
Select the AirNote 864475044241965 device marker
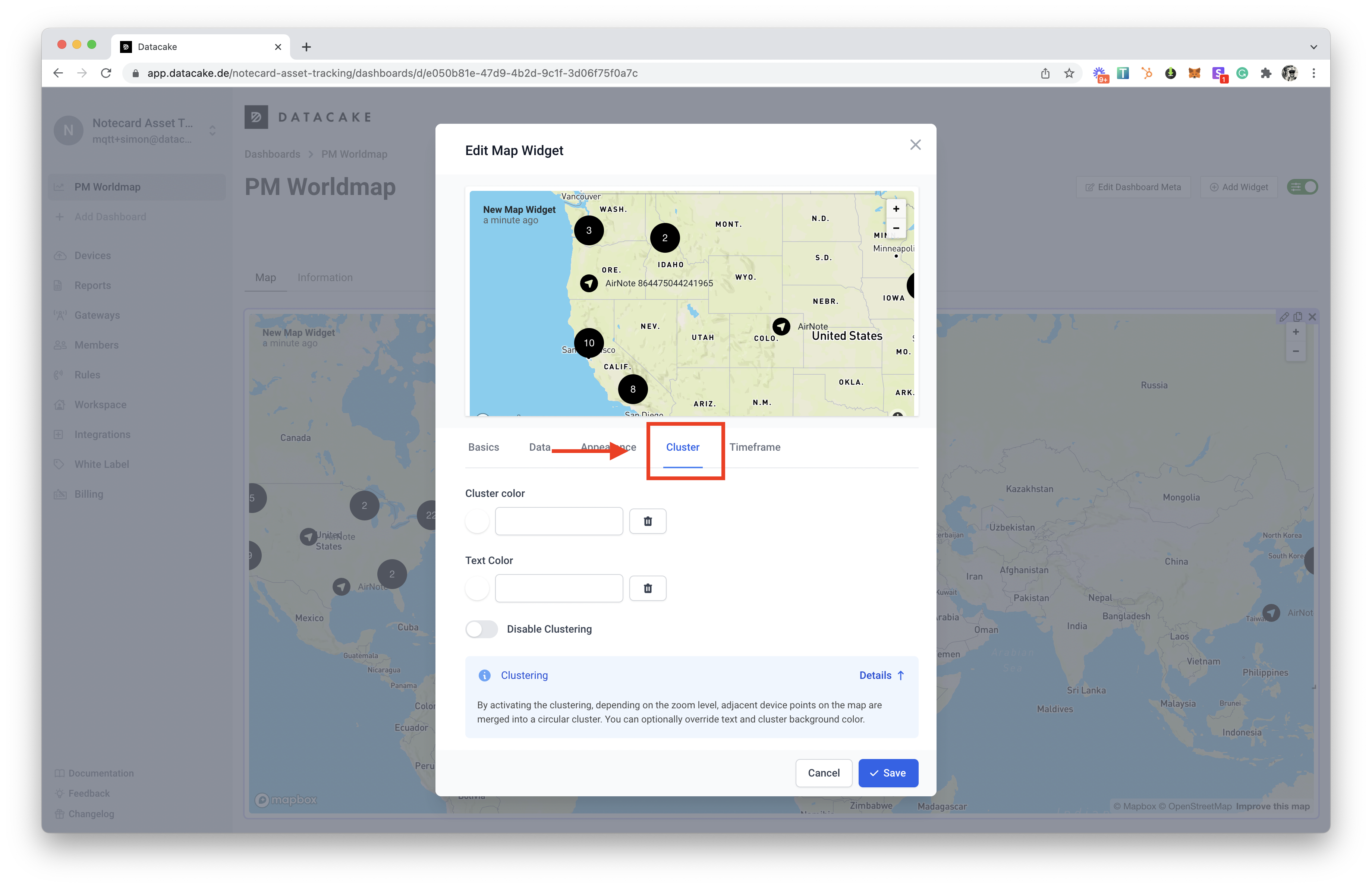pos(589,283)
